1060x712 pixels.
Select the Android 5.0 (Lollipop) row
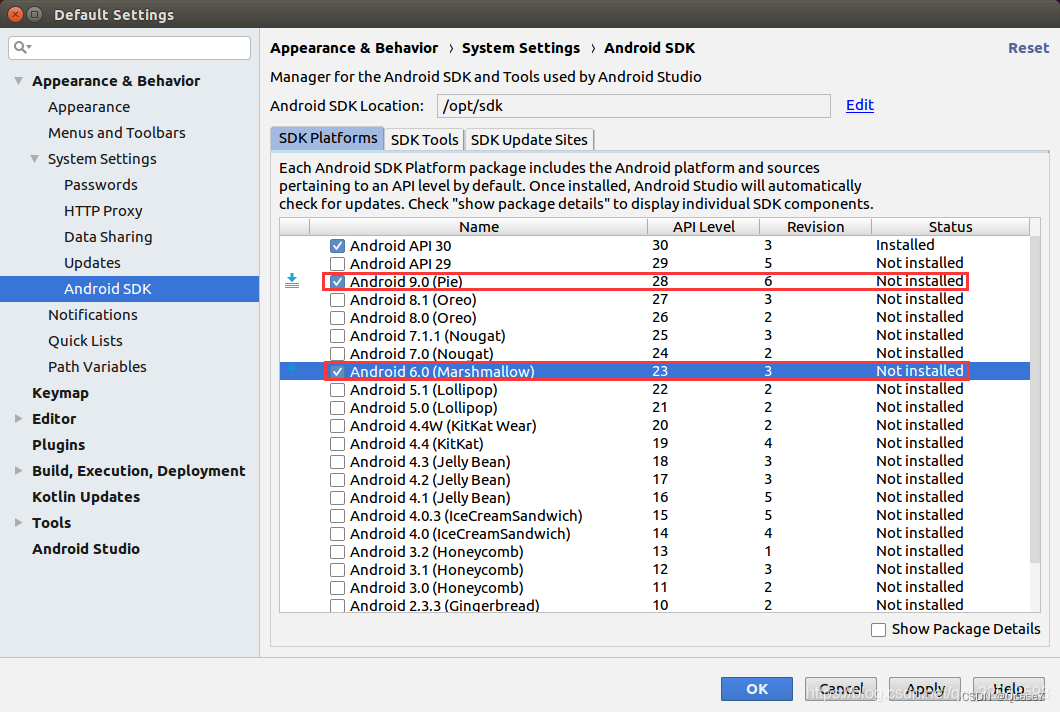click(654, 408)
